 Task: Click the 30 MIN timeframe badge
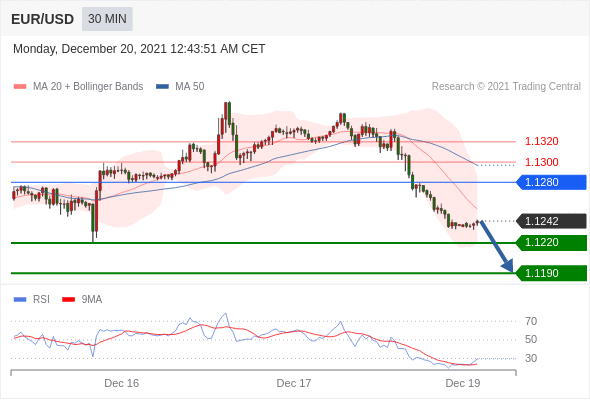(x=107, y=19)
